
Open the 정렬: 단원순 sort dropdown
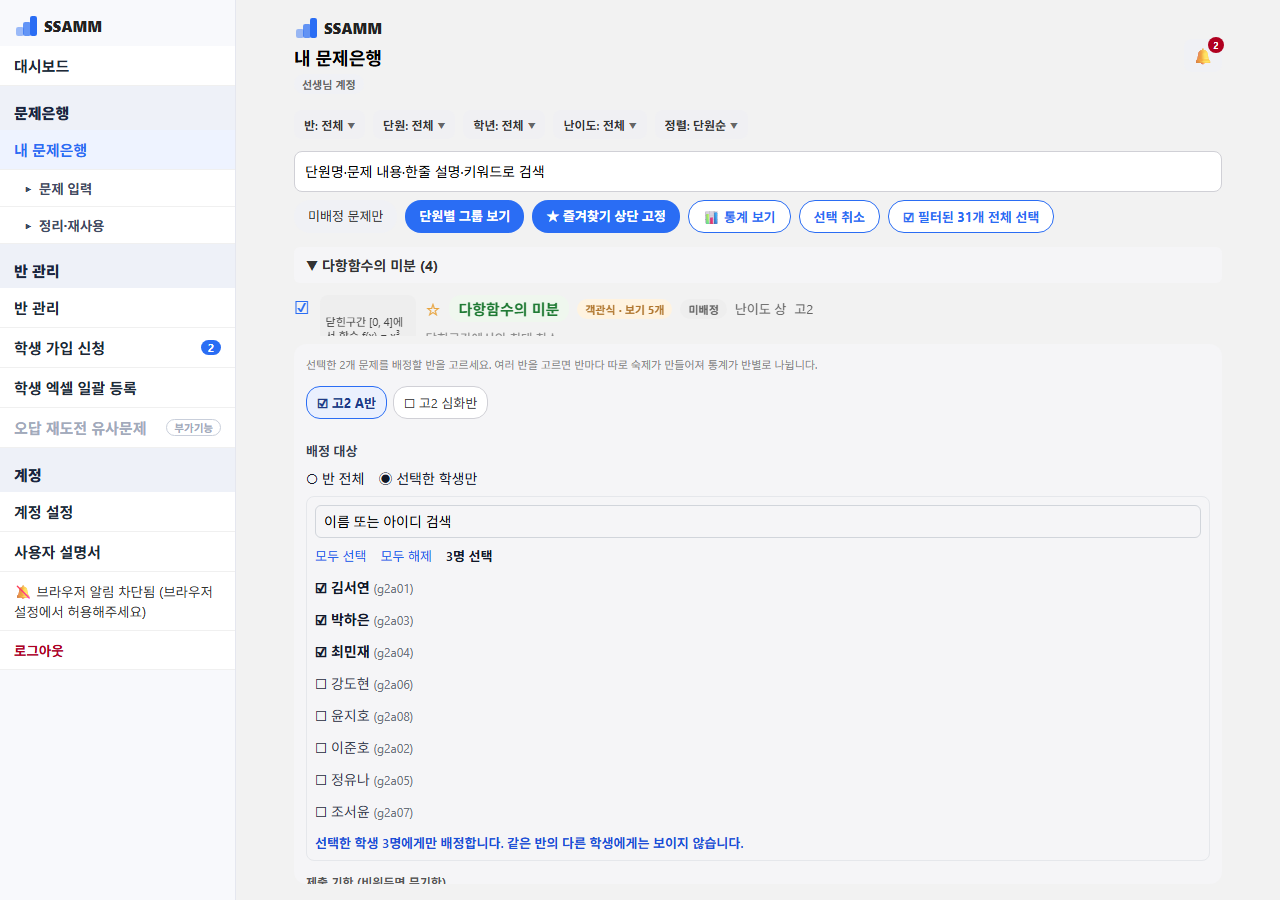click(701, 126)
